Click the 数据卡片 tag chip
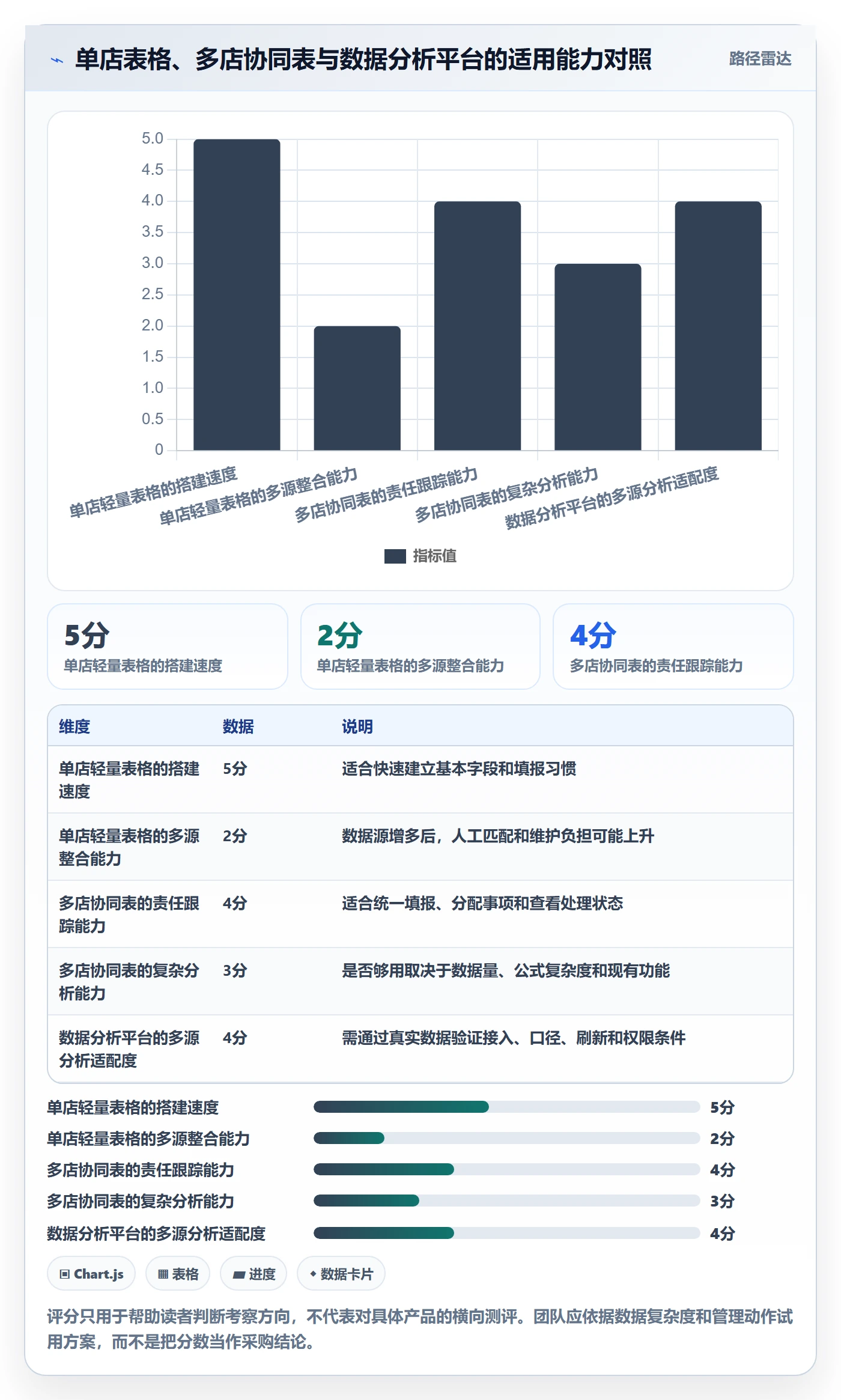The width and height of the screenshot is (841, 1400). pos(341,1274)
